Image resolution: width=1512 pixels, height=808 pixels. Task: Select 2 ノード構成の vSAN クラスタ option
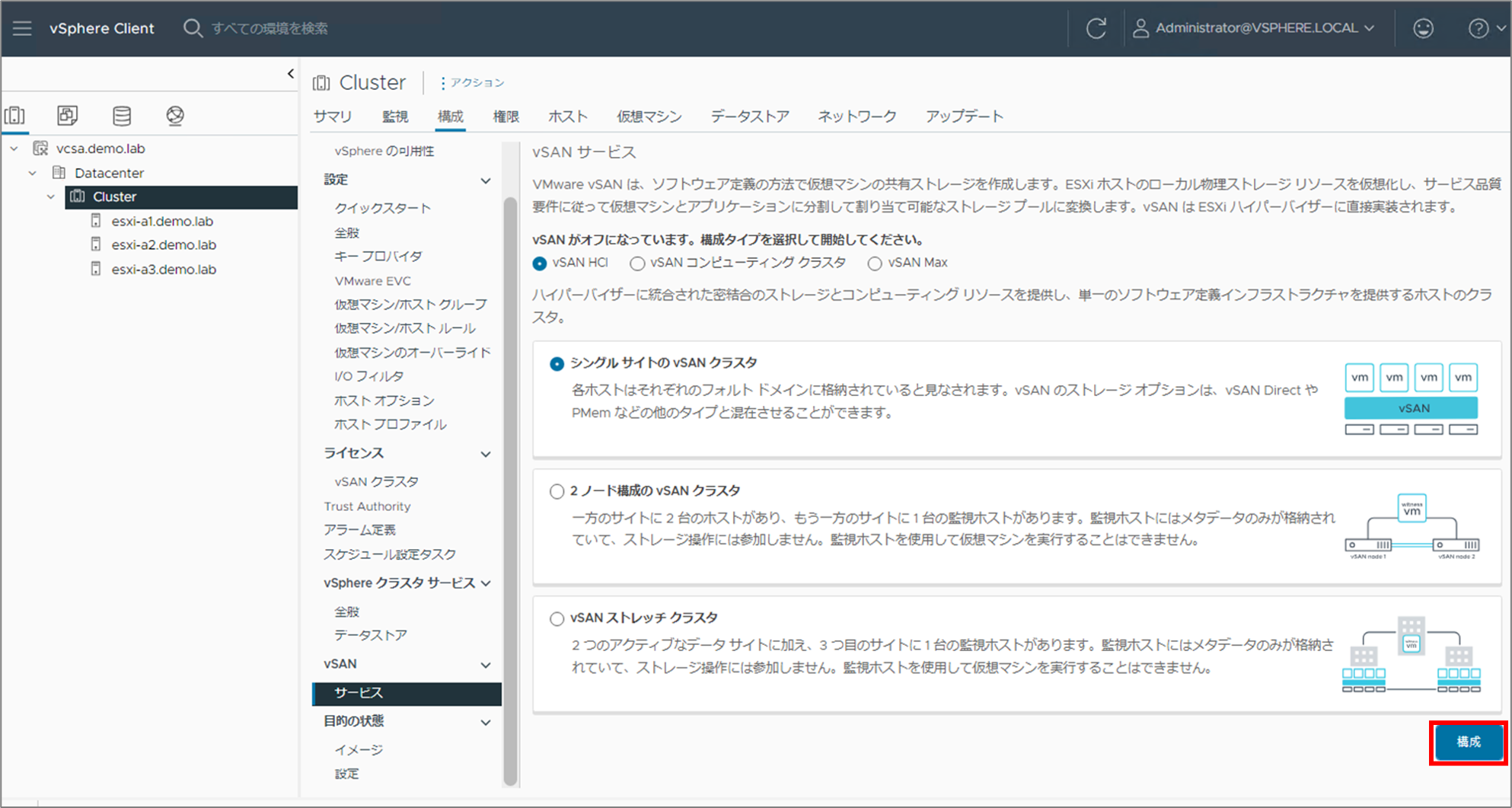[557, 491]
